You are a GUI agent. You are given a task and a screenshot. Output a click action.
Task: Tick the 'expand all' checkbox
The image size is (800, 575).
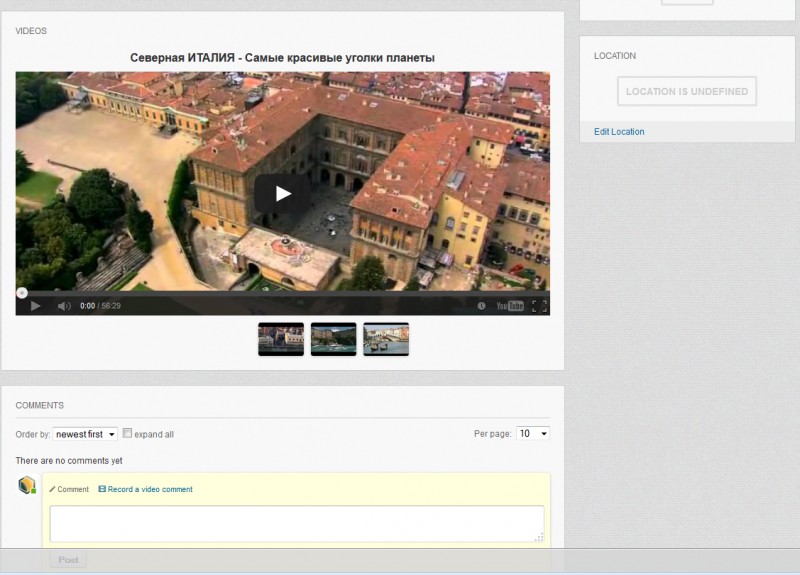(x=127, y=433)
